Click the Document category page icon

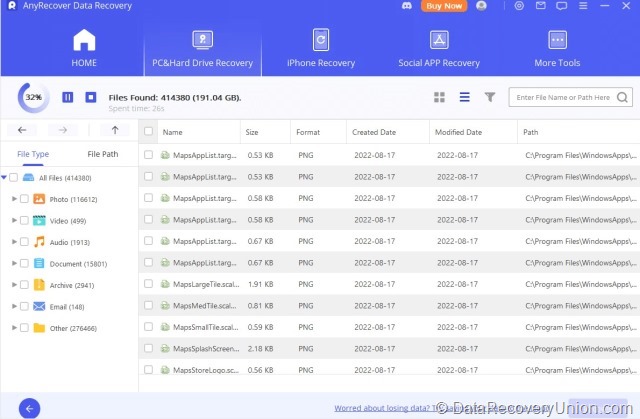click(x=39, y=263)
